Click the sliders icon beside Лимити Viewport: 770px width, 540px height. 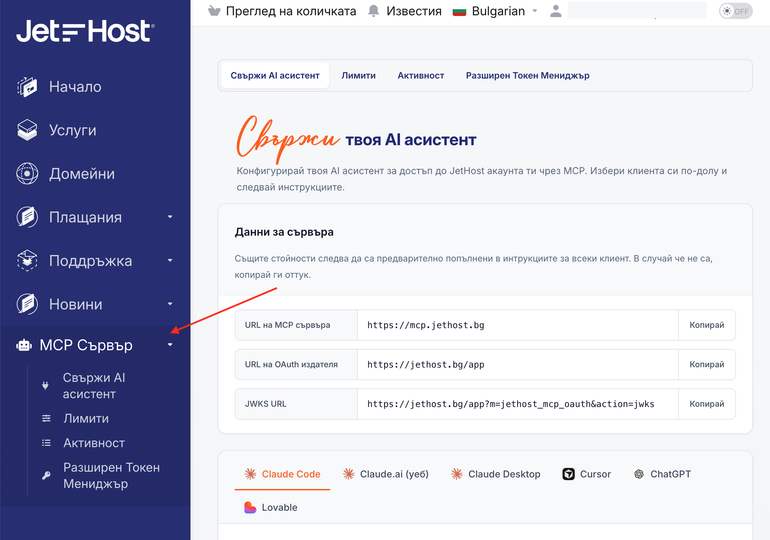[x=46, y=418]
